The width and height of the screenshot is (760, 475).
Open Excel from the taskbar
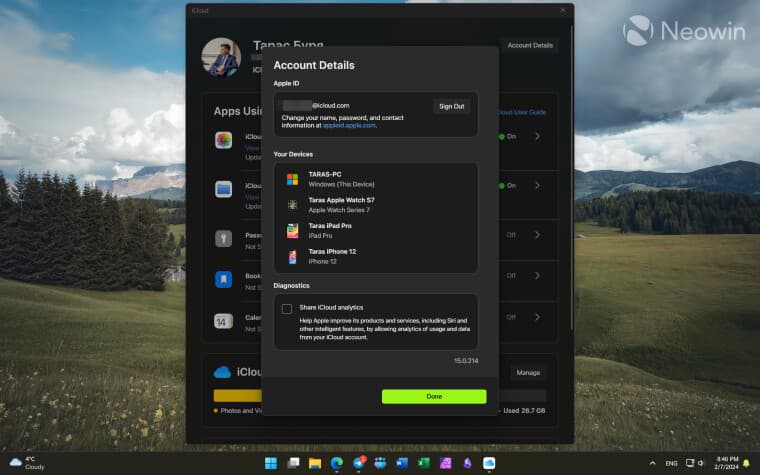coord(424,463)
